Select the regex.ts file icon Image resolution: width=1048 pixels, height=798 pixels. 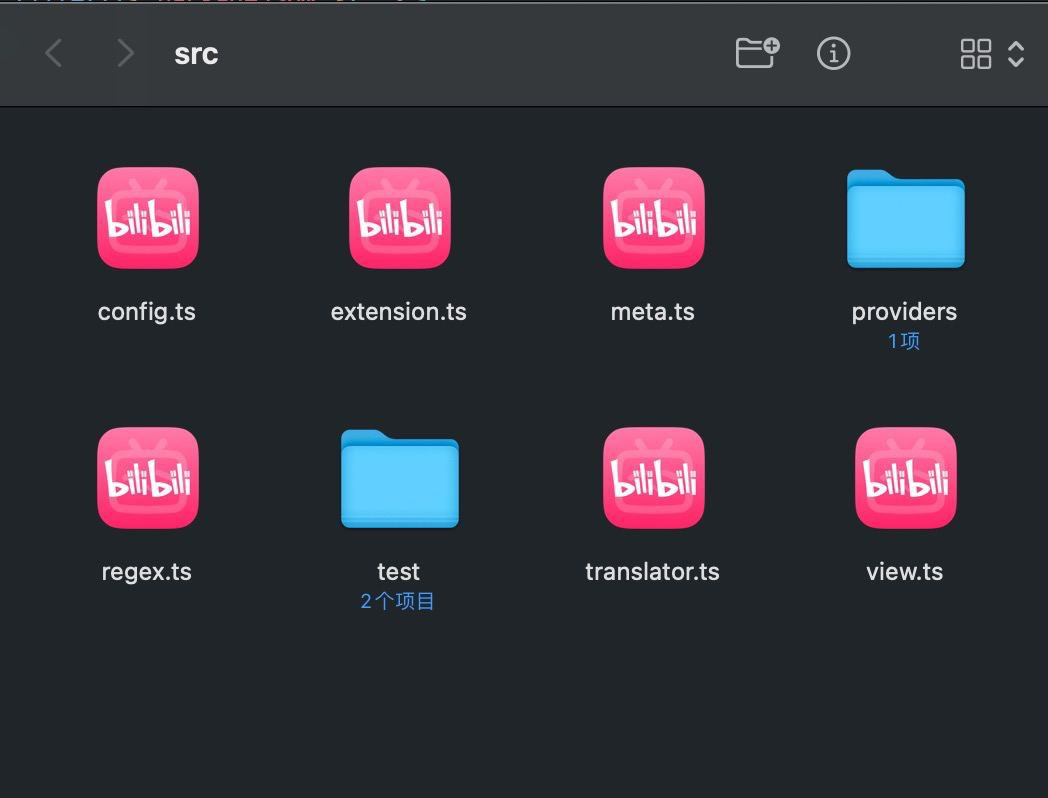(147, 478)
